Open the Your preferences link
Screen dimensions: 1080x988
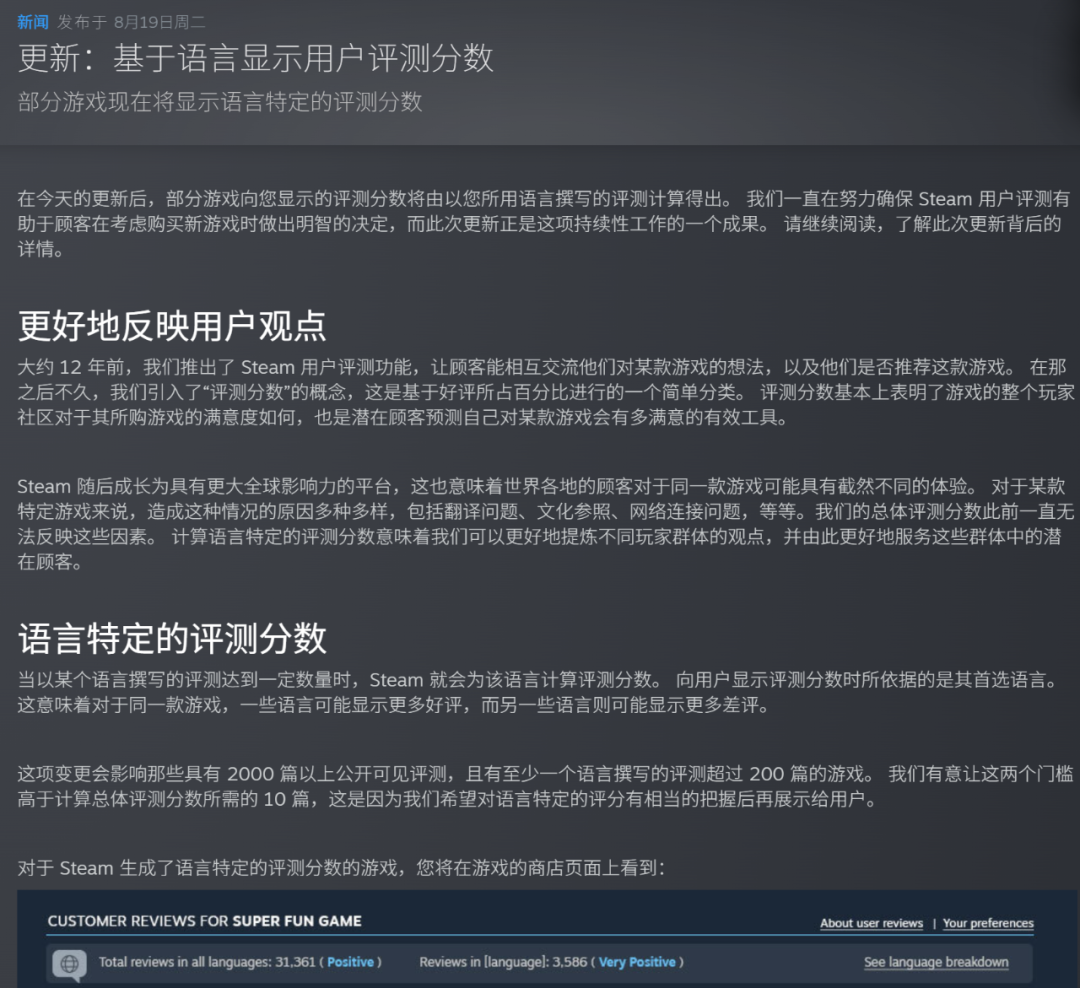[988, 923]
